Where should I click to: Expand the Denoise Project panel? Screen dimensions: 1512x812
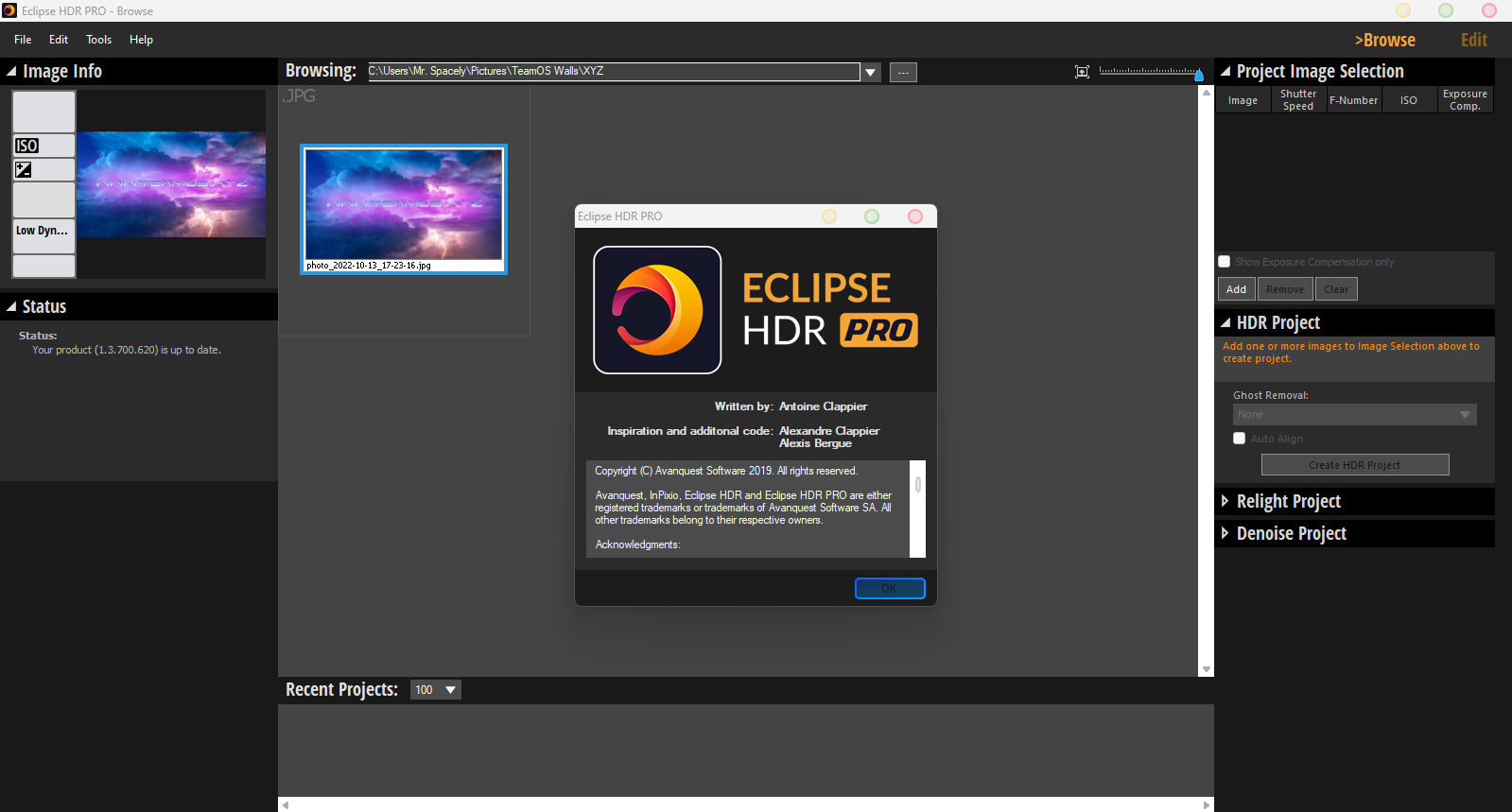1225,533
